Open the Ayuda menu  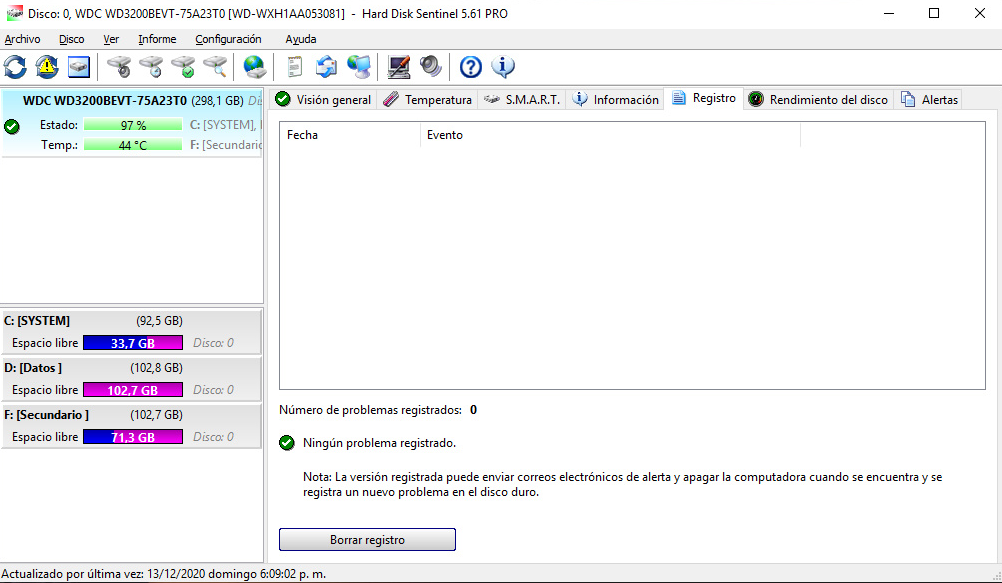300,39
